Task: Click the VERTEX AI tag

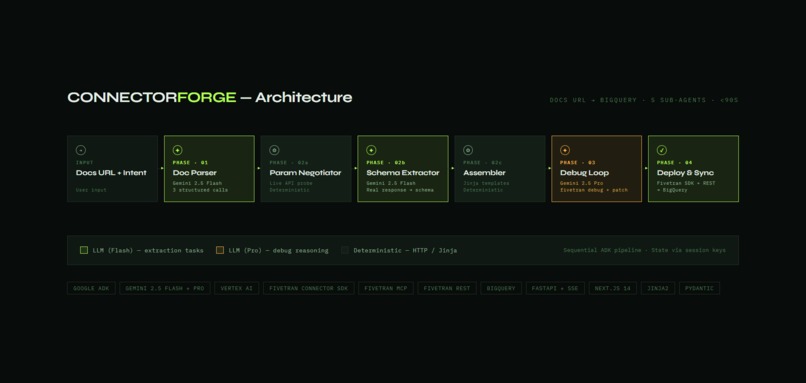Action: click(x=236, y=288)
